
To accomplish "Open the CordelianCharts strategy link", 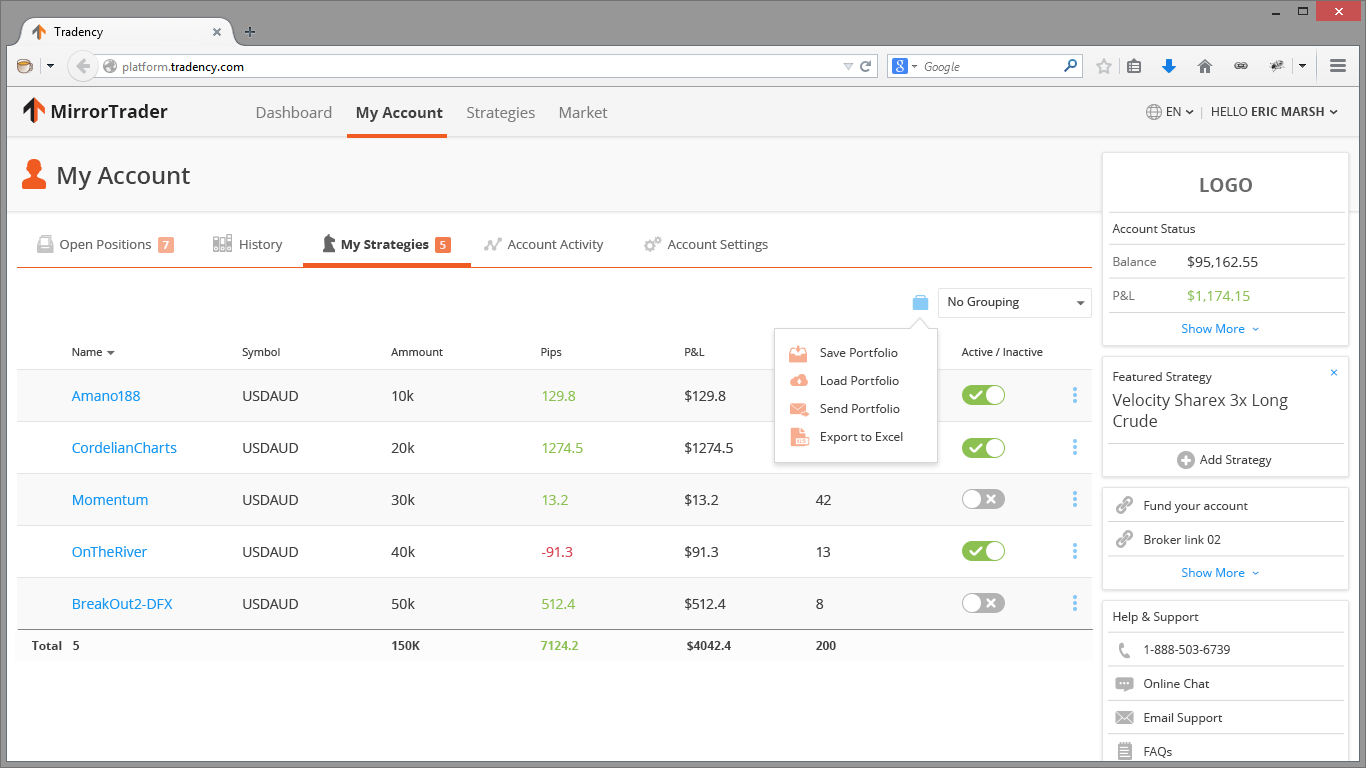I will click(124, 448).
